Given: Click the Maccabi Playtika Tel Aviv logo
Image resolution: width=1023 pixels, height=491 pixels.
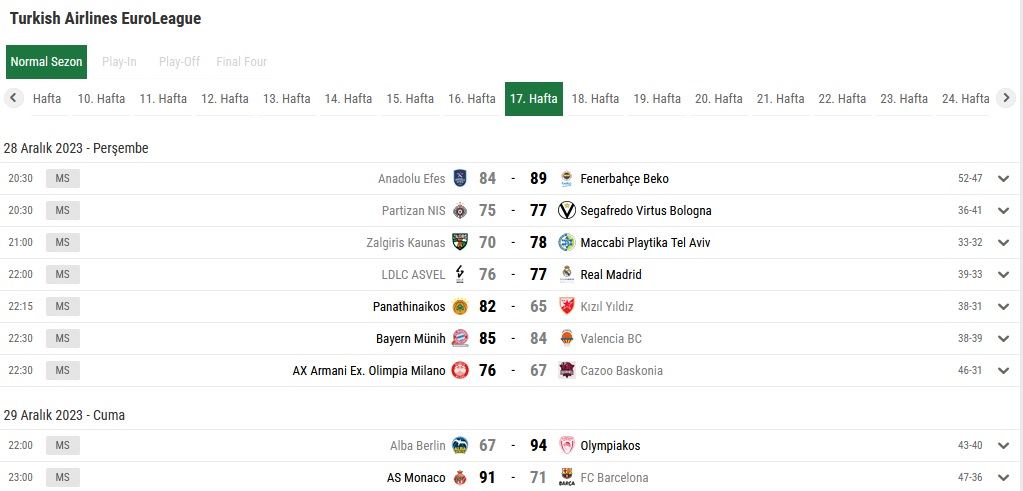Looking at the screenshot, I should click(567, 243).
